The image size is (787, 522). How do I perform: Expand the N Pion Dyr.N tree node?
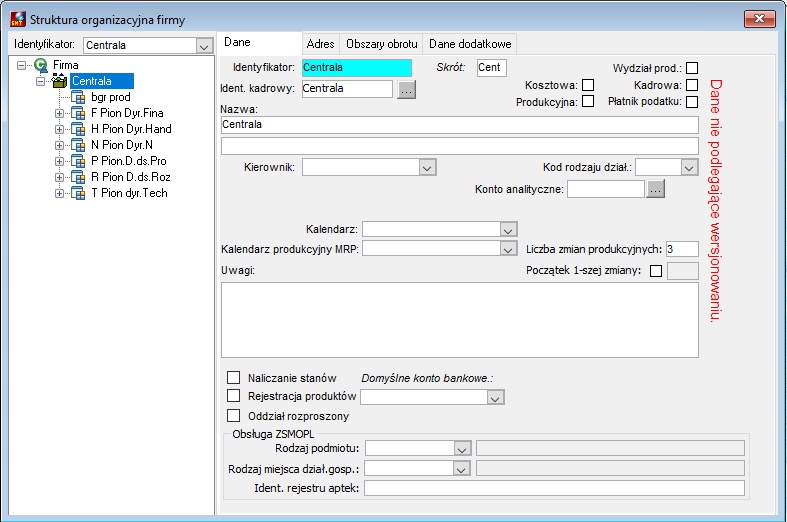click(59, 145)
